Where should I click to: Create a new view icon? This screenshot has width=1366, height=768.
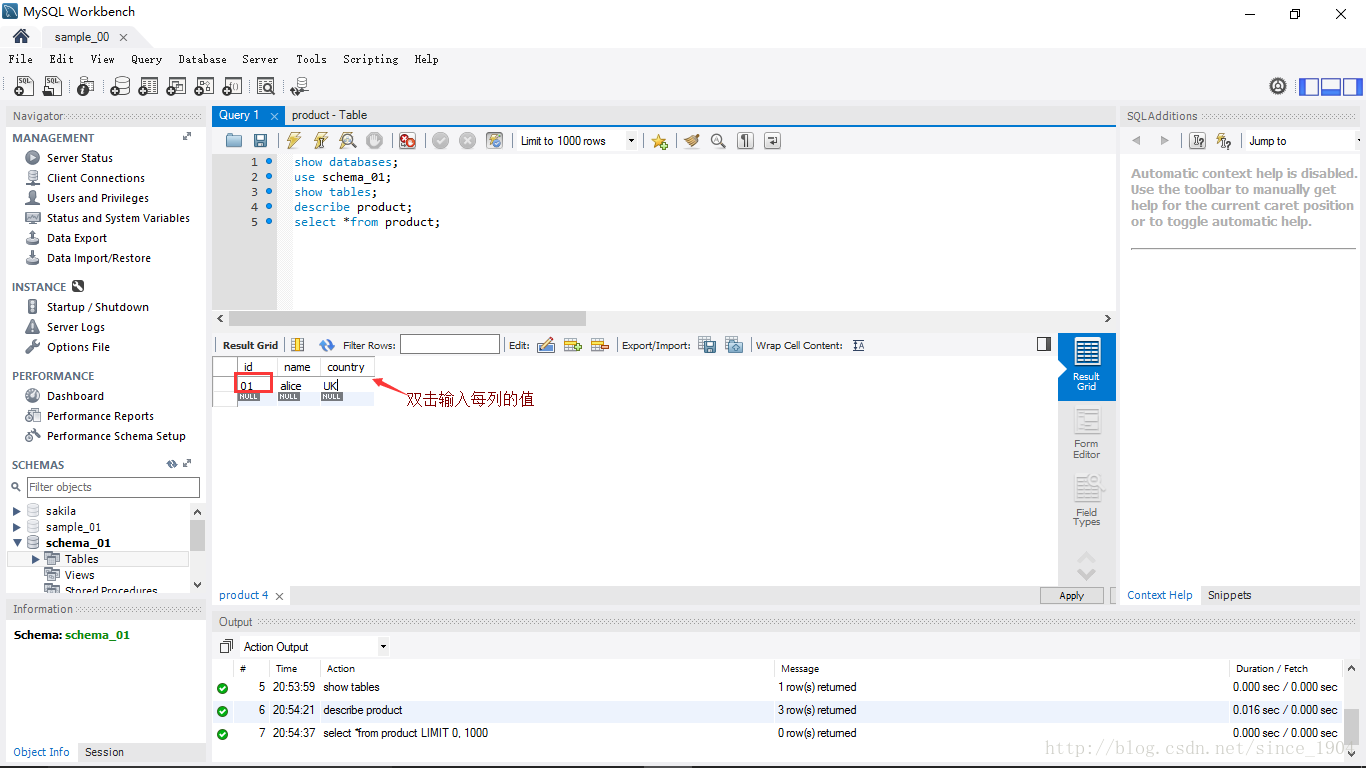point(176,87)
